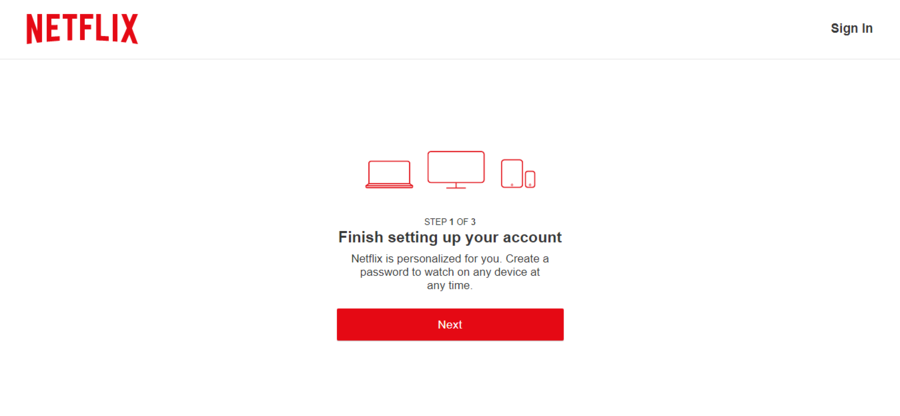Viewport: 900px width, 416px height.
Task: Select the desktop monitor icon
Action: tap(456, 170)
